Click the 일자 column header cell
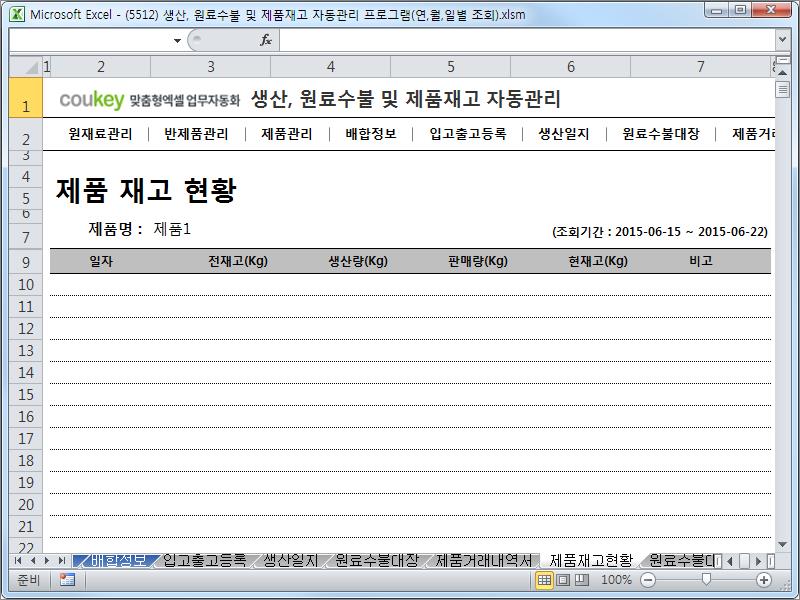The height and width of the screenshot is (600, 800). pyautogui.click(x=101, y=261)
